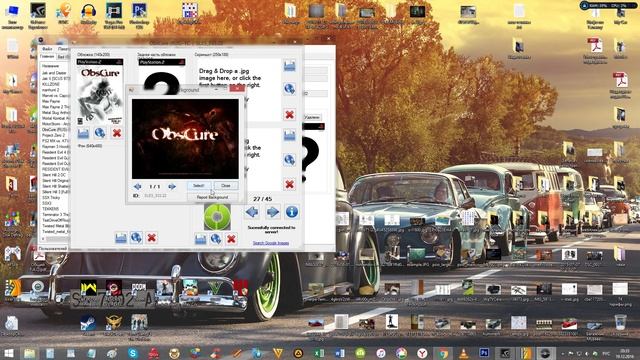Open the blue info button
This screenshot has height=360, width=640.
pos(291,212)
